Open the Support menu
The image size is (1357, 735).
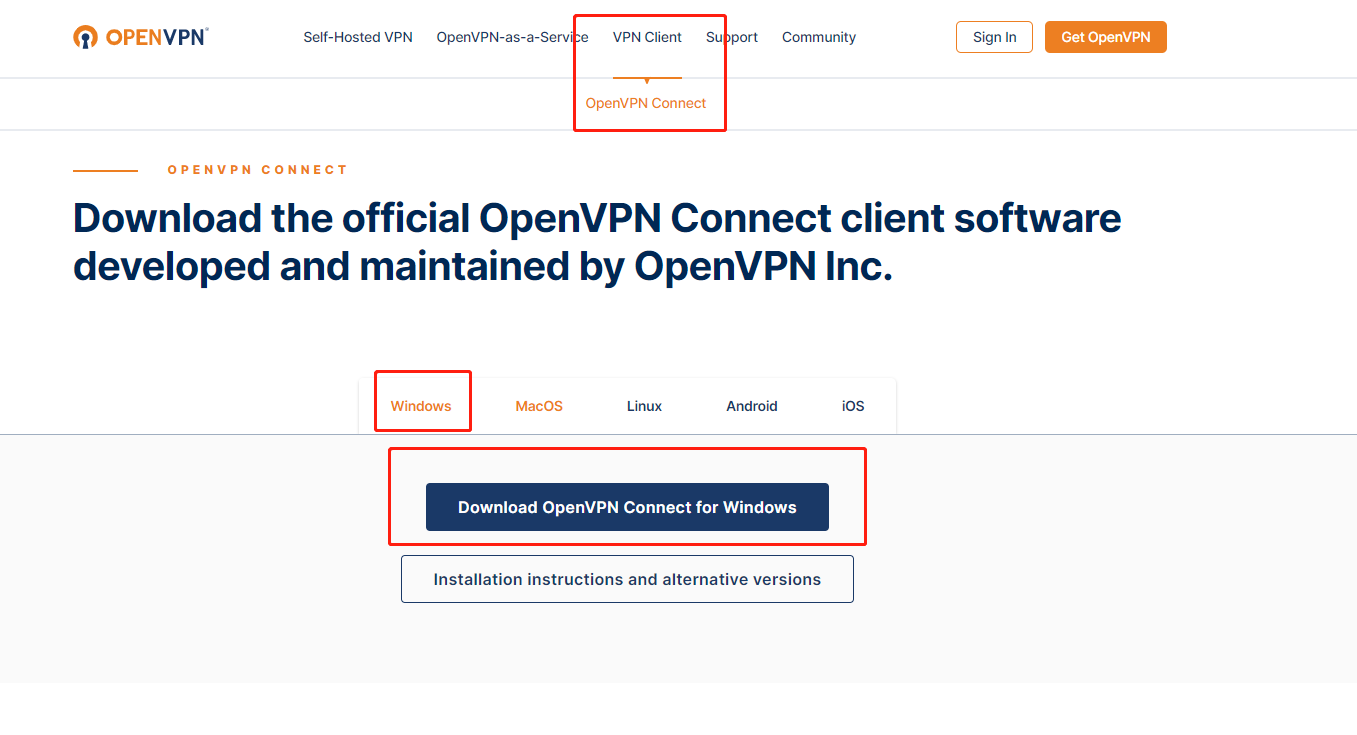[x=732, y=37]
